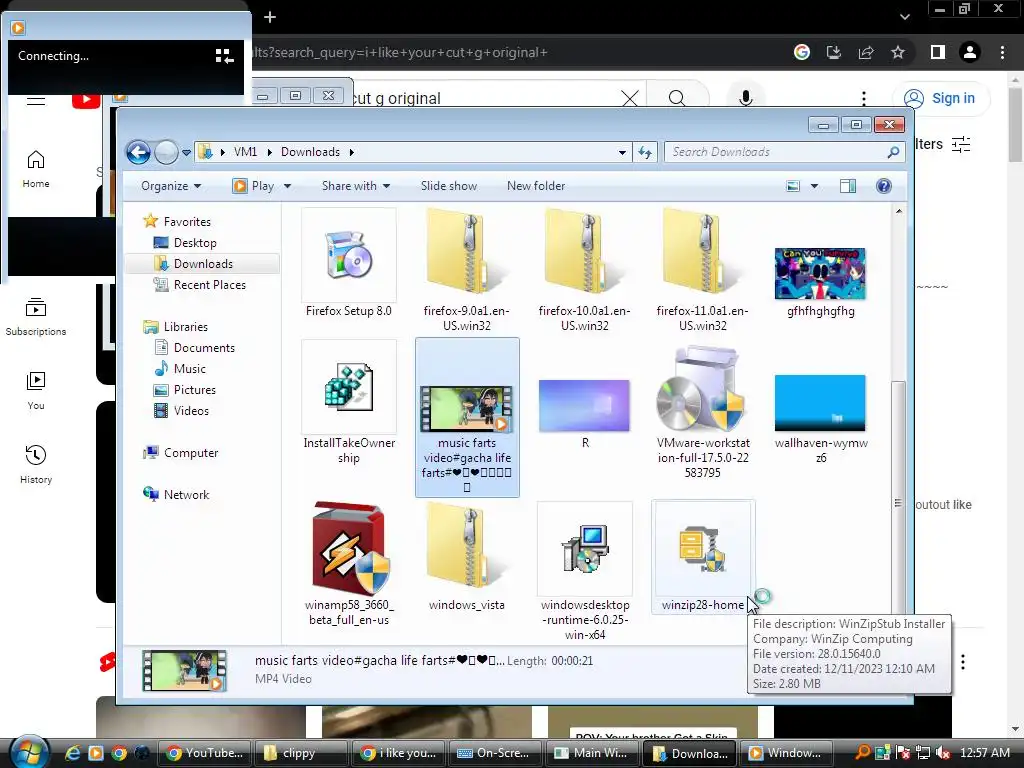Clear the YouTube search box

[x=630, y=99]
